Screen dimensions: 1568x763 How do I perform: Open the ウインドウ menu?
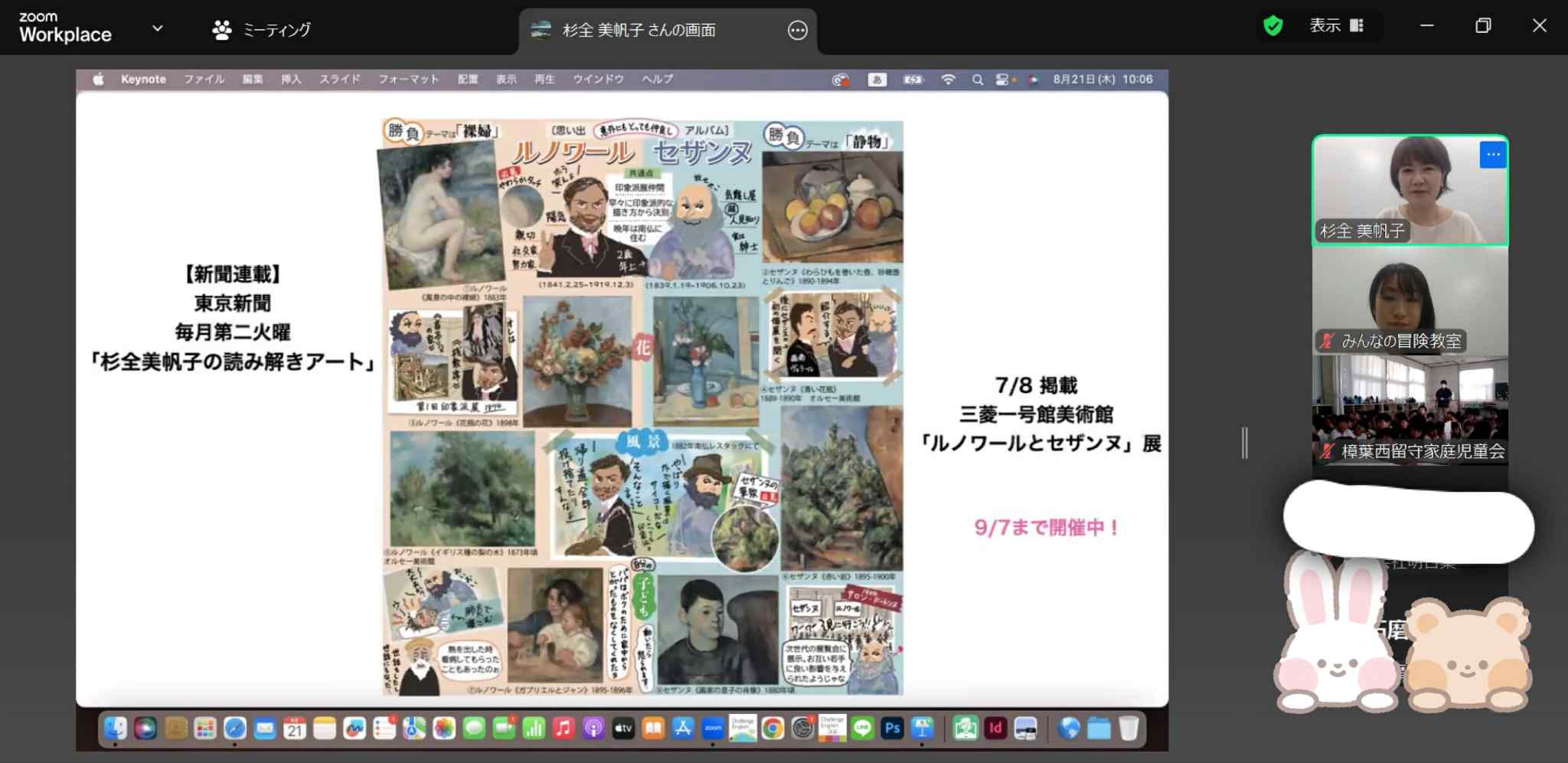pyautogui.click(x=598, y=79)
